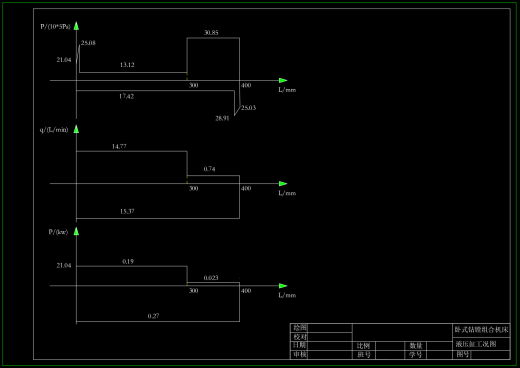Click the flow chart's horizontal L/mm axis arrowhead
Screen dimensions: 520x368
(283, 184)
